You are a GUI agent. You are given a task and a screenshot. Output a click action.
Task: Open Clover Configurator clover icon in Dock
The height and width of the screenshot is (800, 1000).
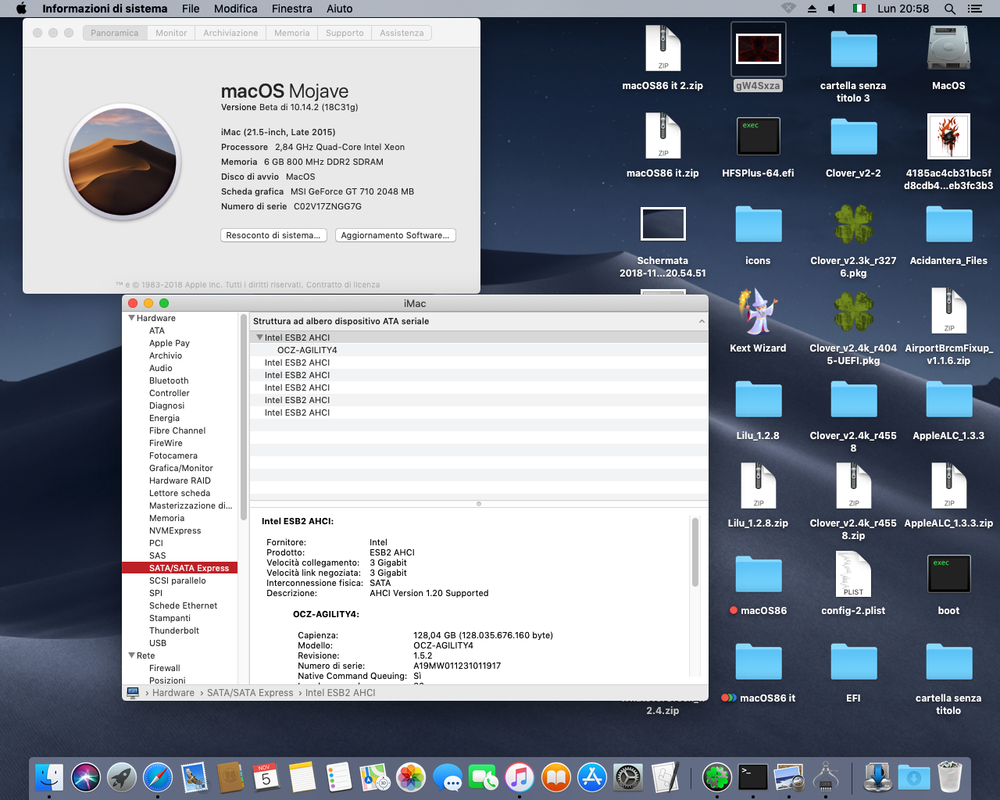717,777
